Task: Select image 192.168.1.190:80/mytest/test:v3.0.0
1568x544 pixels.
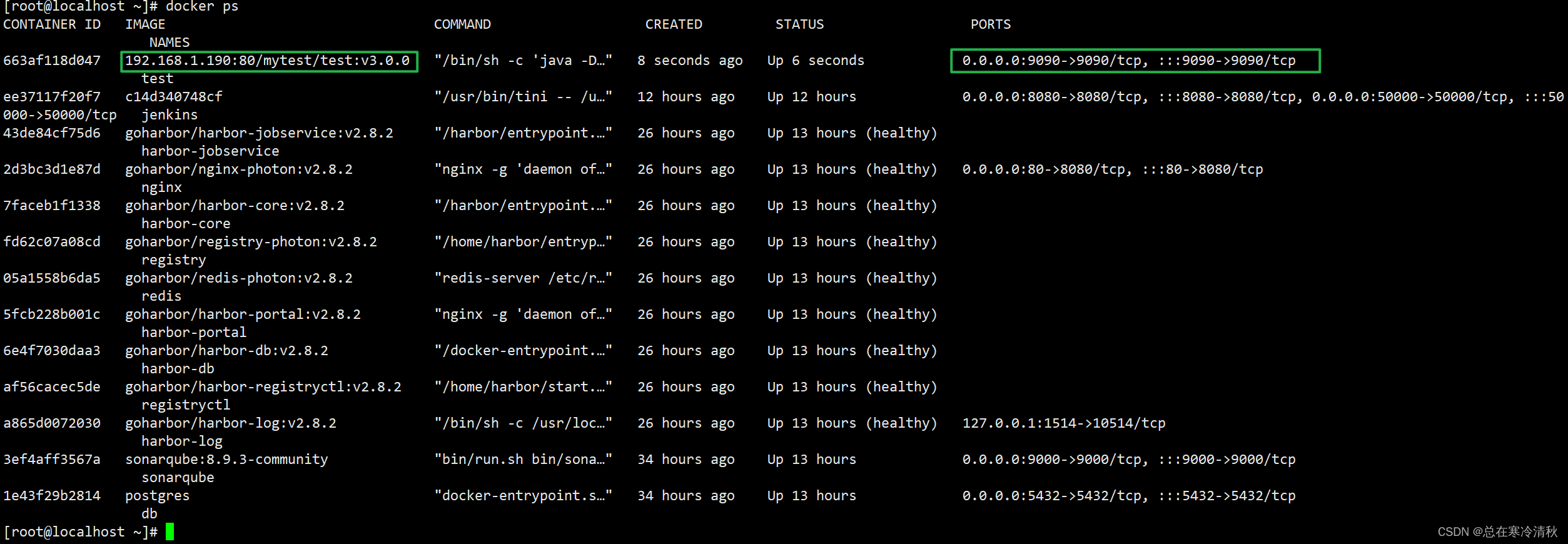Action: tap(268, 61)
